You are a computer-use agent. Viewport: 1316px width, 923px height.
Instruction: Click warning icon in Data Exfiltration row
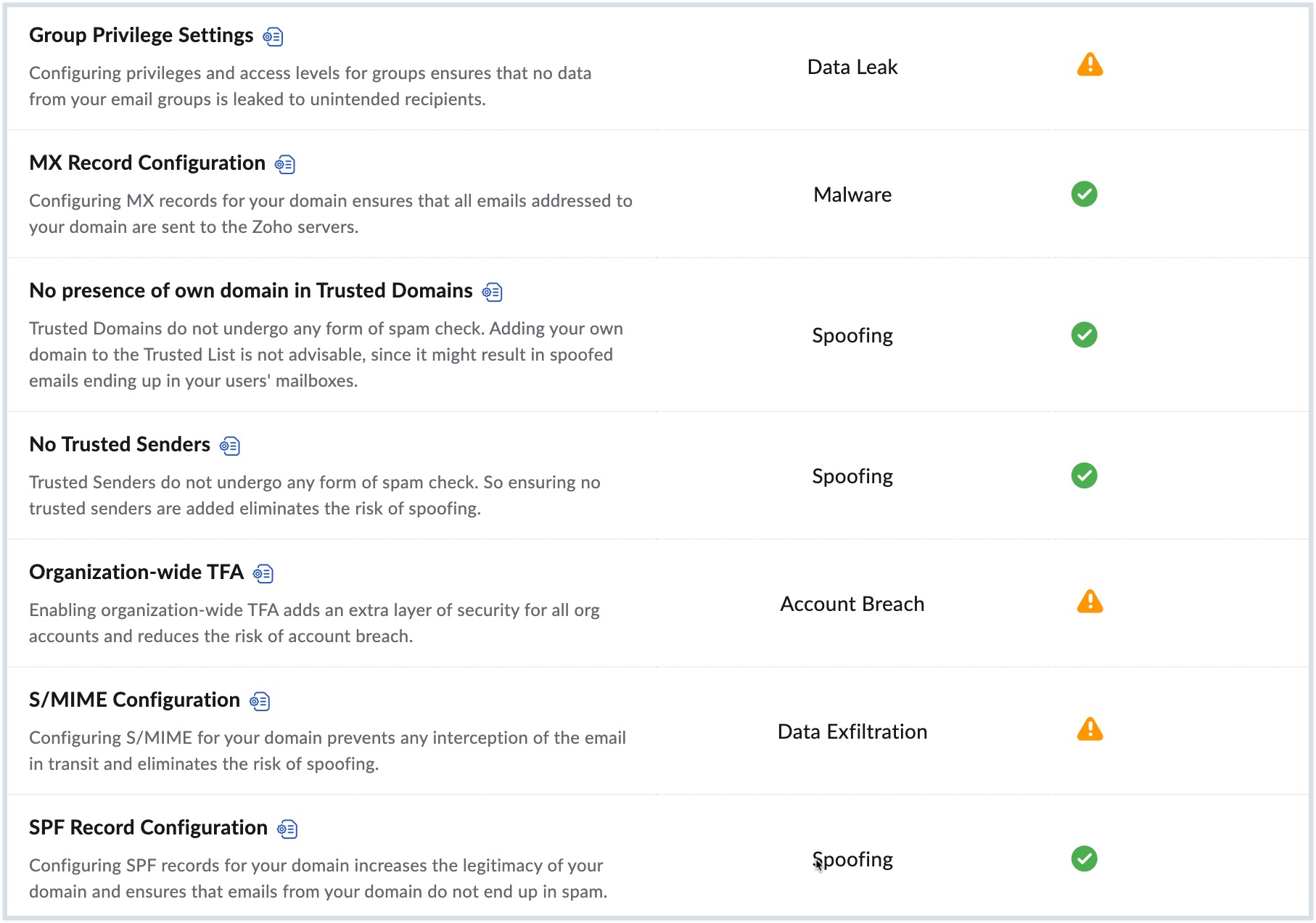click(1090, 730)
